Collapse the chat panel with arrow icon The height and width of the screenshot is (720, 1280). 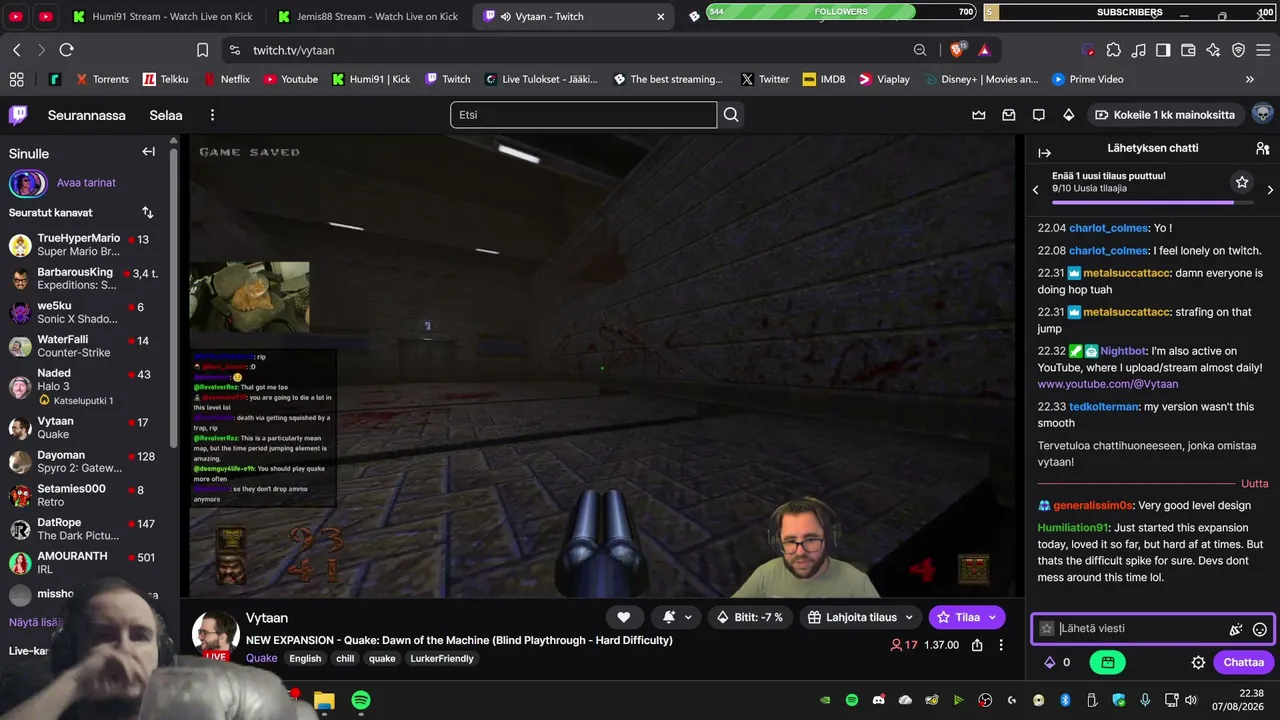[1045, 153]
